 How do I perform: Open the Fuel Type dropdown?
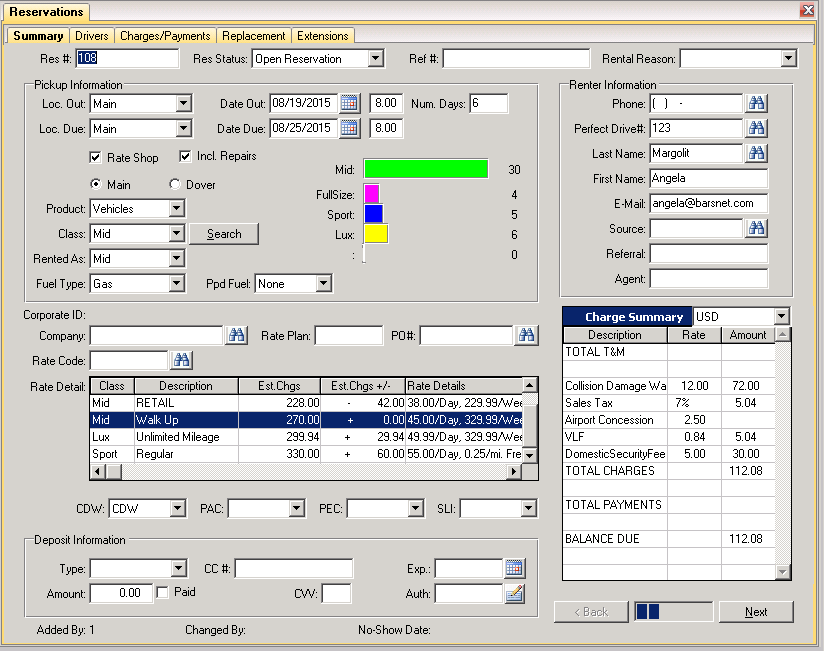click(177, 284)
